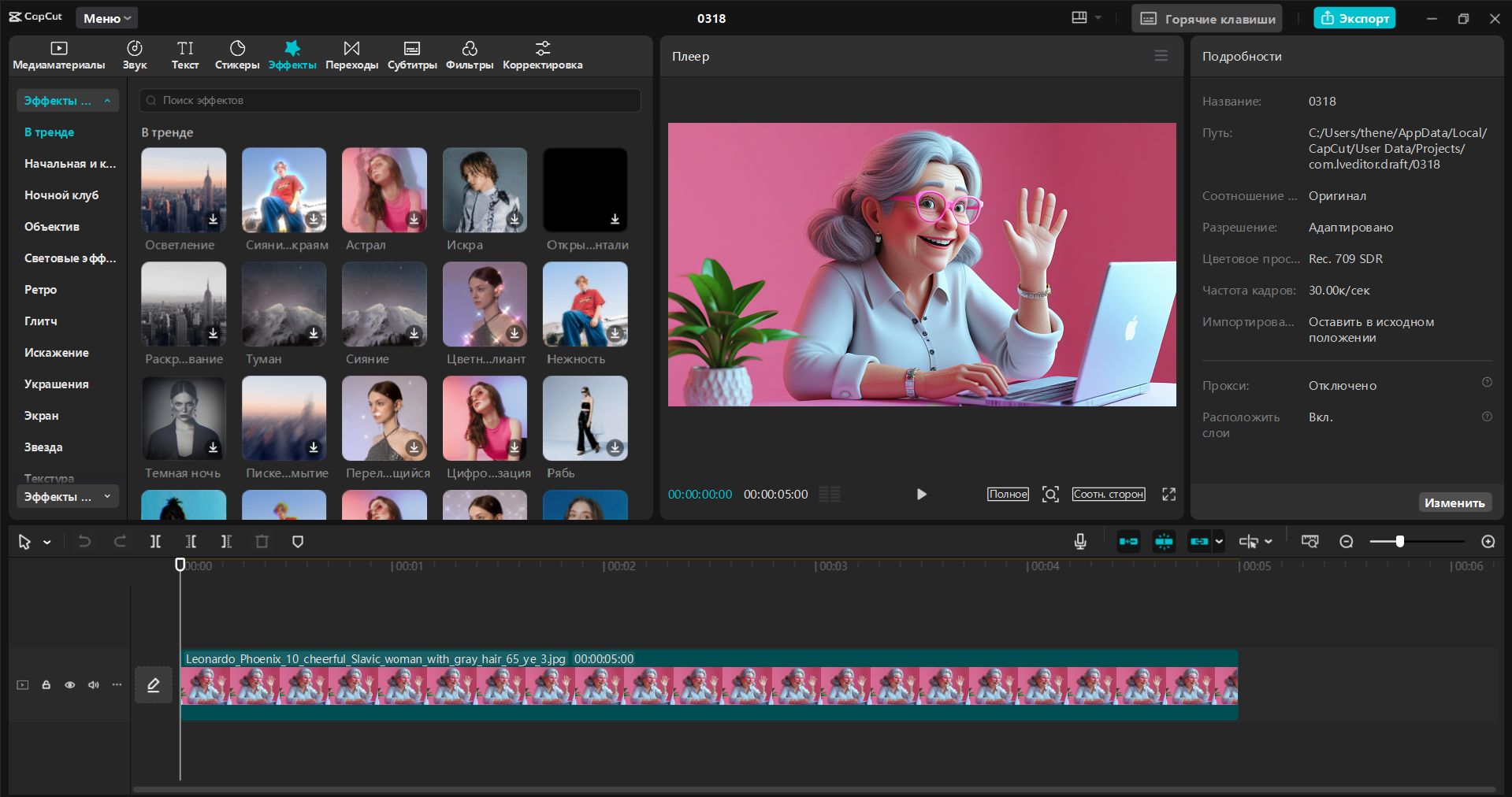1512x797 pixels.
Task: Click the split clip tool icon
Action: pyautogui.click(x=155, y=542)
